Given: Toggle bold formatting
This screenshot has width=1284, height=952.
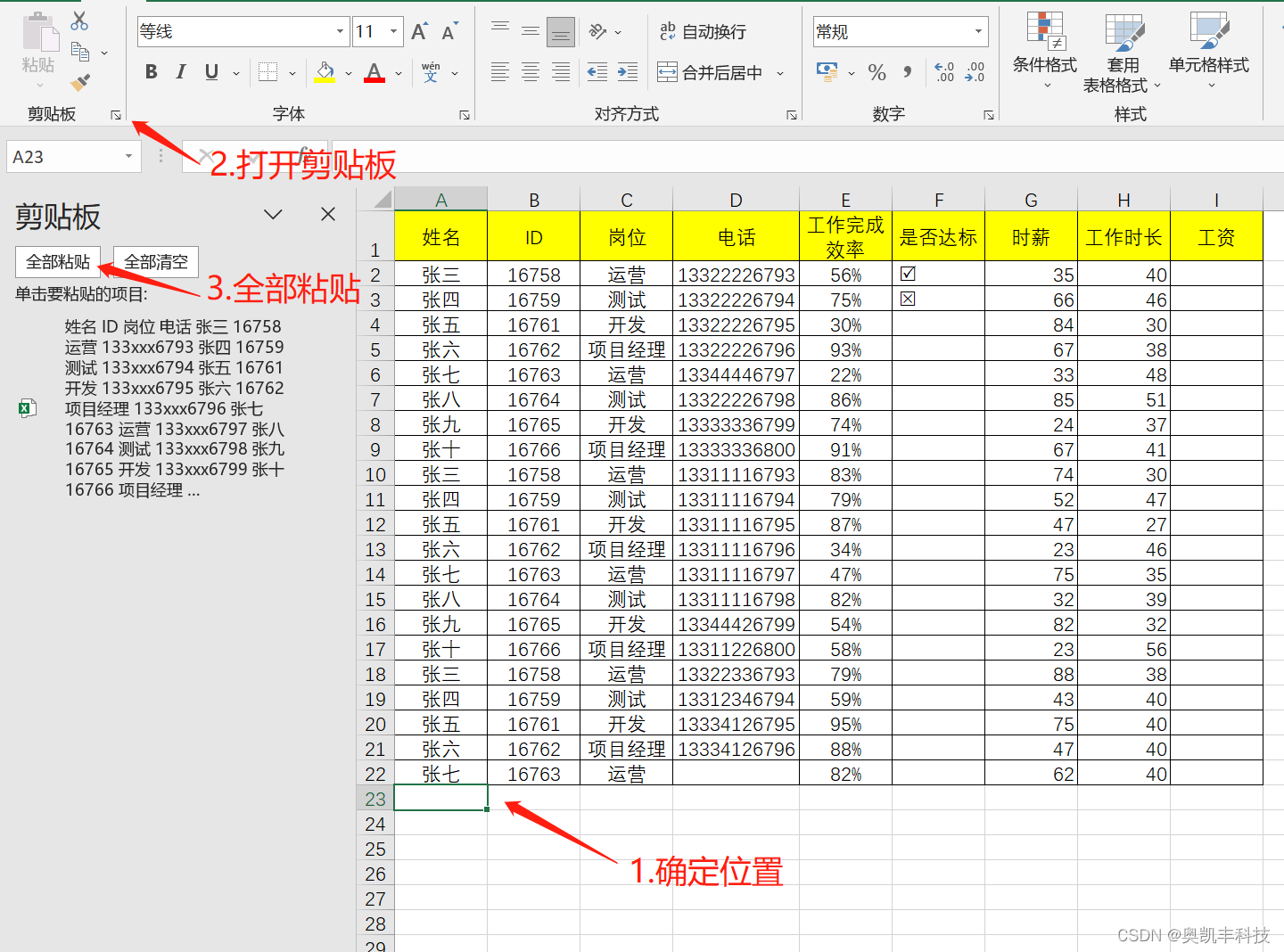Looking at the screenshot, I should [x=151, y=72].
